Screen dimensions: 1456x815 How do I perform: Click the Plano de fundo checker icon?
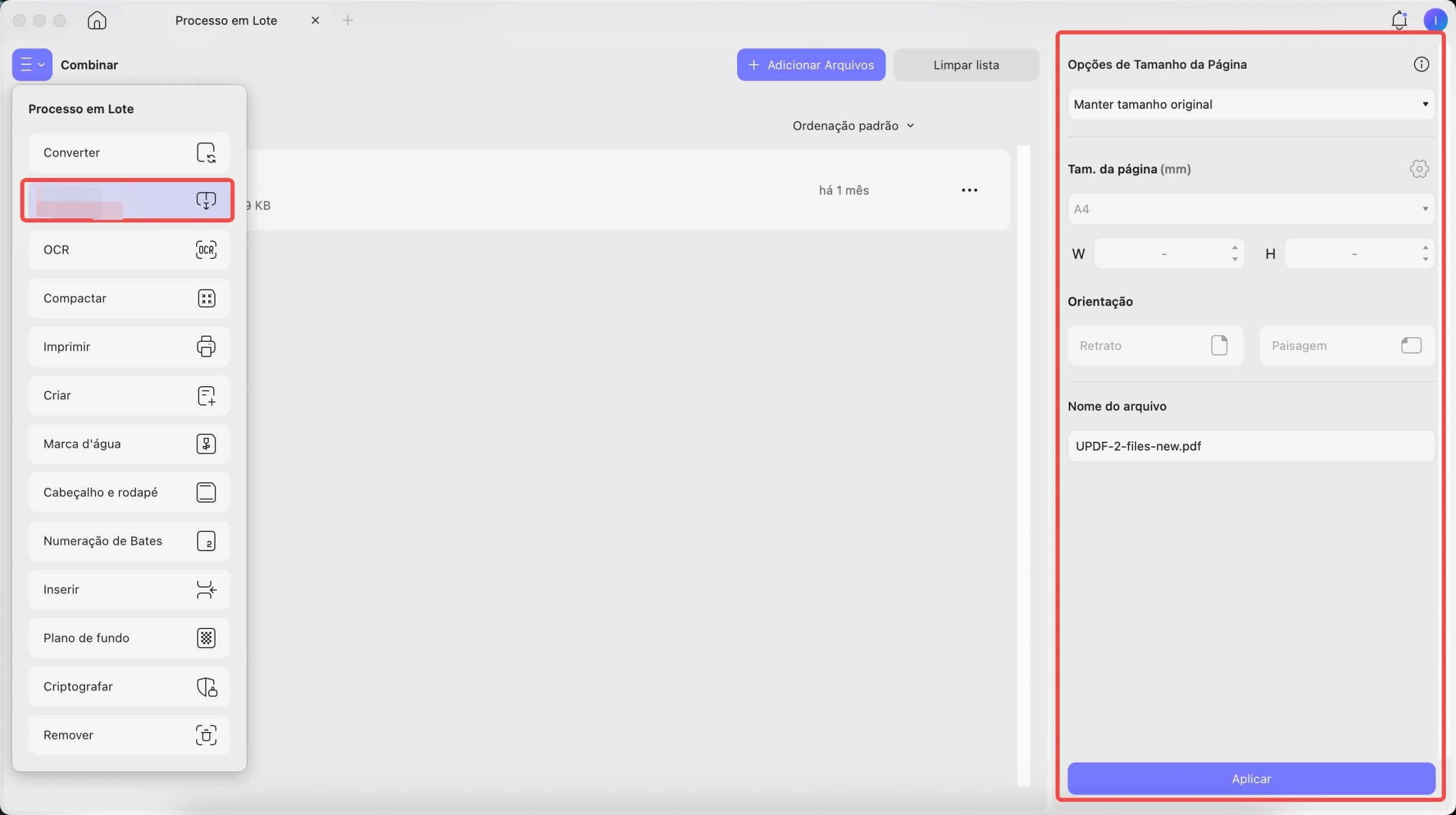[206, 638]
